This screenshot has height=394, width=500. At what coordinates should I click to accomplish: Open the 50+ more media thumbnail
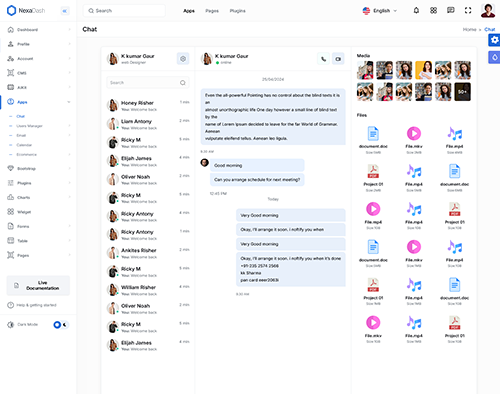462,92
